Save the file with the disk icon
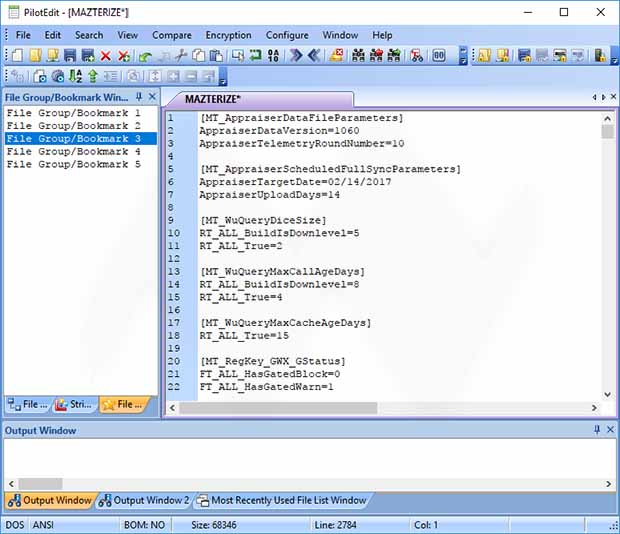 70,55
